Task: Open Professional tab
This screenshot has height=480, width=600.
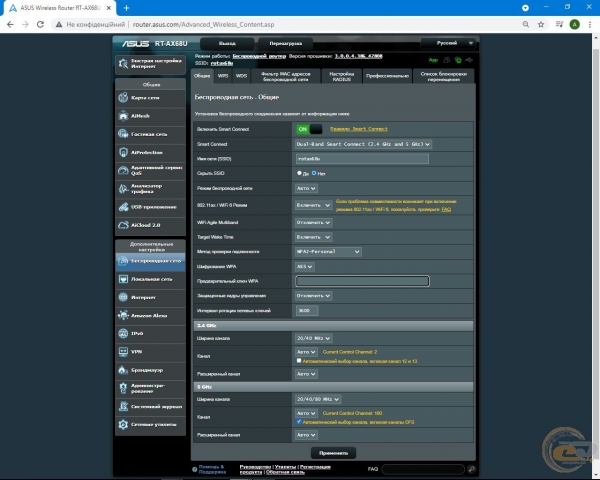Action: (387, 76)
